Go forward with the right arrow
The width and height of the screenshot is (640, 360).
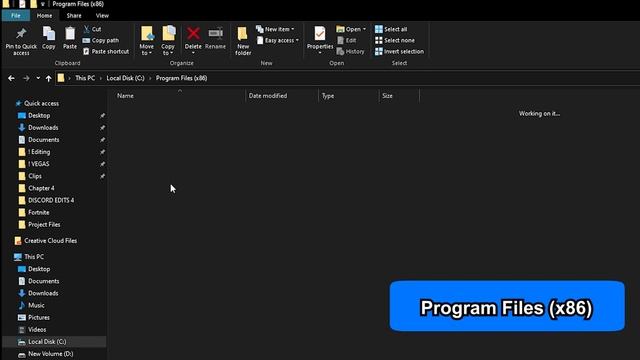[x=26, y=78]
